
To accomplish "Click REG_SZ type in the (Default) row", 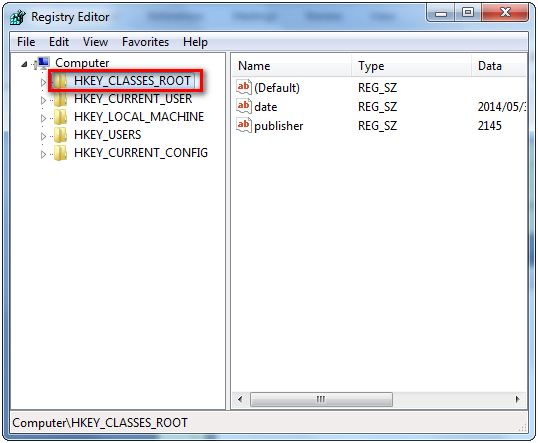I will (x=377, y=88).
